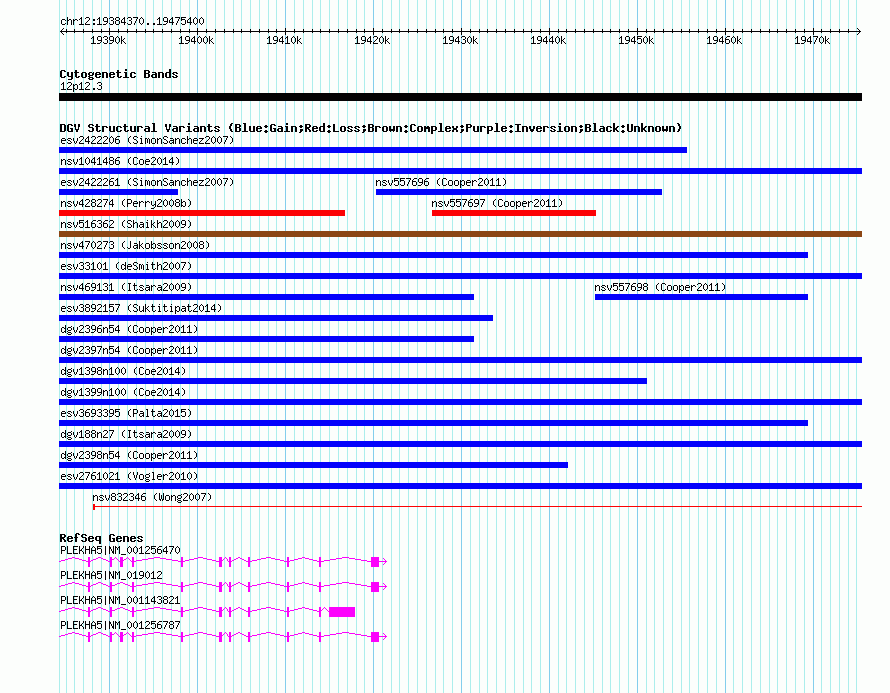Image resolution: width=890 pixels, height=693 pixels.
Task: Click the nsv557698 (Cooper2011) label
Action: (x=660, y=287)
